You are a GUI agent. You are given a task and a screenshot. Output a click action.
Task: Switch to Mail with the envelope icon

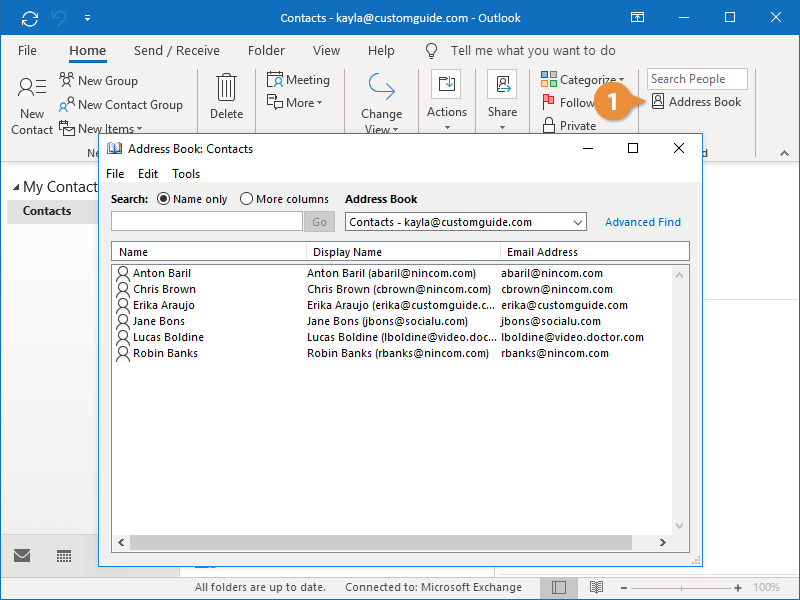point(22,555)
